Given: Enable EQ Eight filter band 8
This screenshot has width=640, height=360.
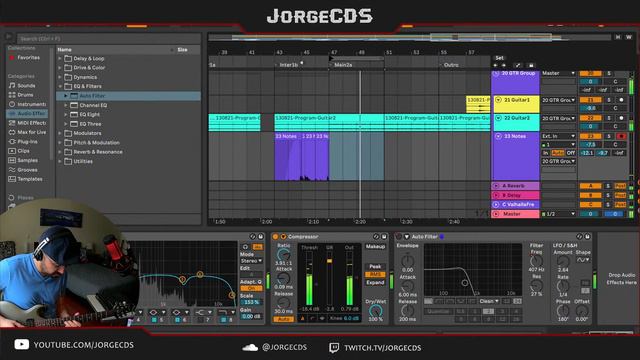Looking at the screenshot, I should pos(223,320).
